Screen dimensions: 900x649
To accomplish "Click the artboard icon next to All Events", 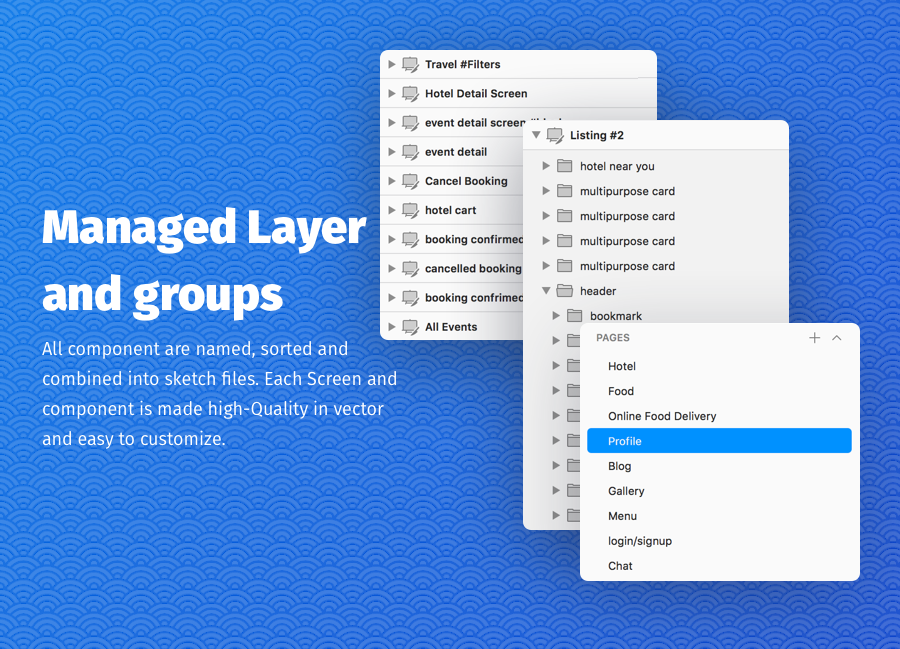I will 410,327.
